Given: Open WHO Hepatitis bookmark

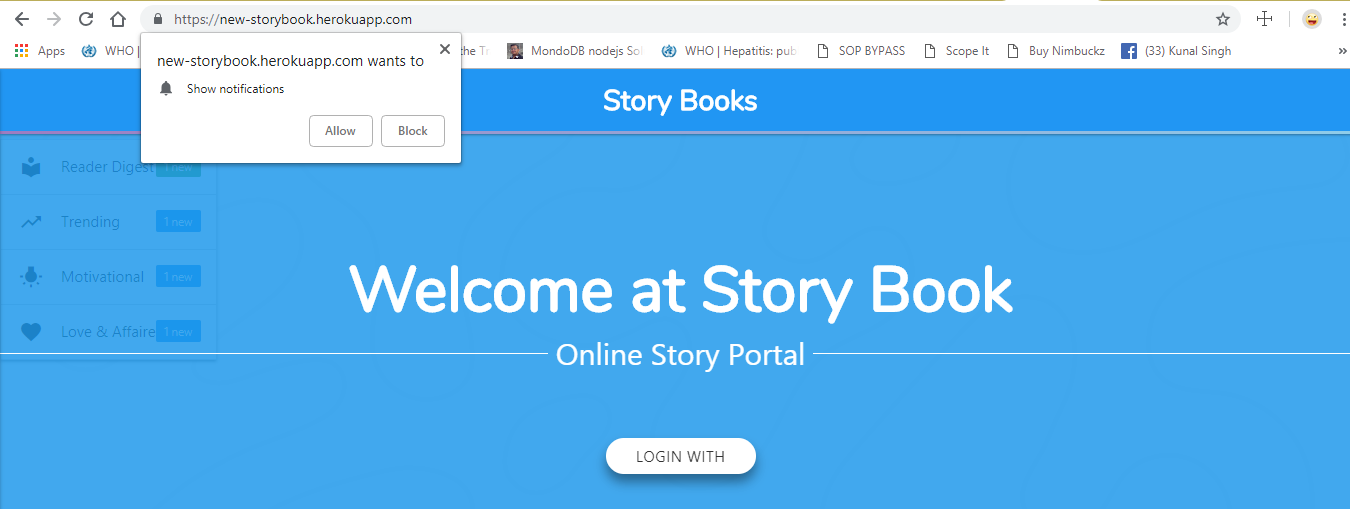Looking at the screenshot, I should coord(729,51).
